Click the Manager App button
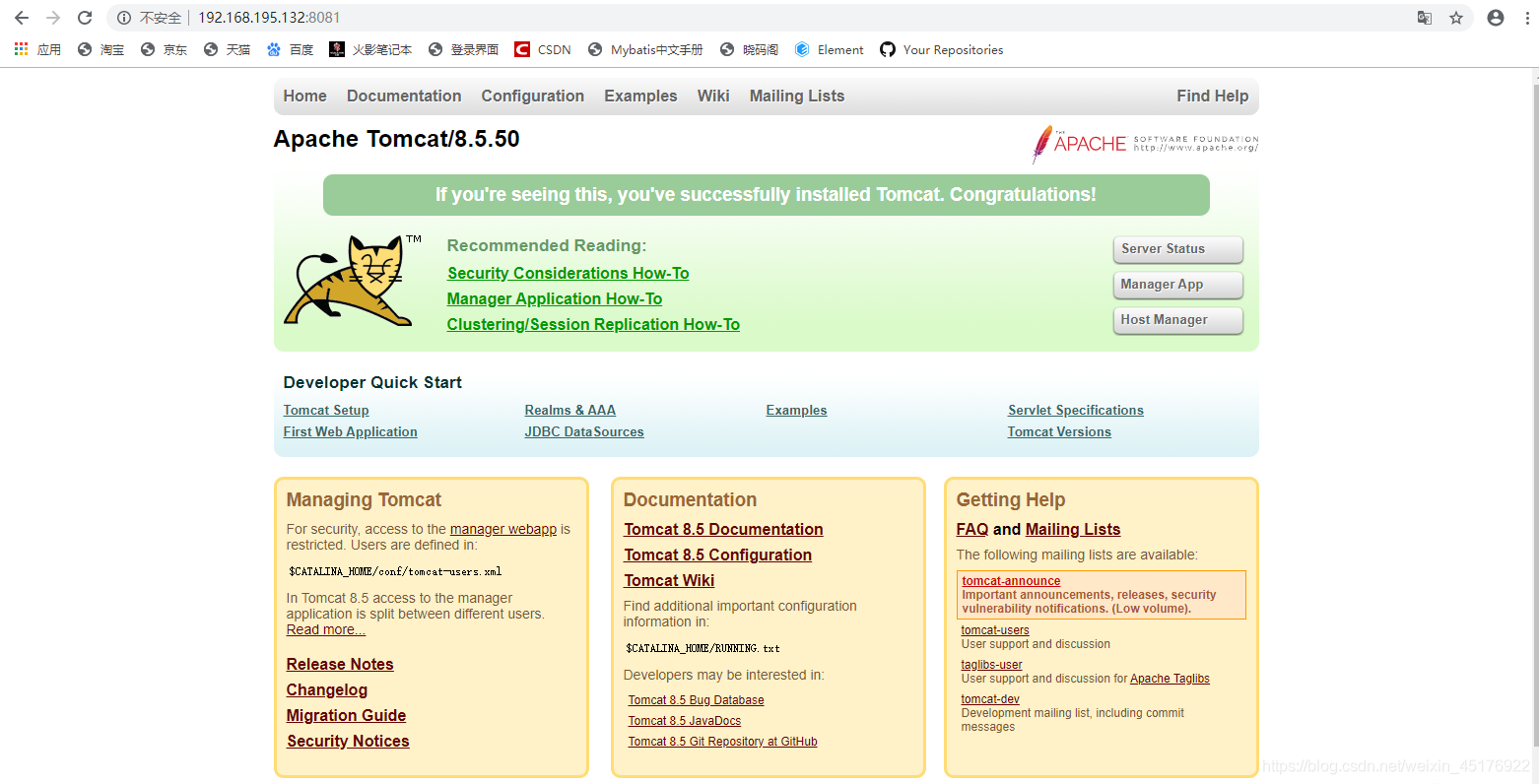Image resolution: width=1539 pixels, height=784 pixels. click(1177, 285)
